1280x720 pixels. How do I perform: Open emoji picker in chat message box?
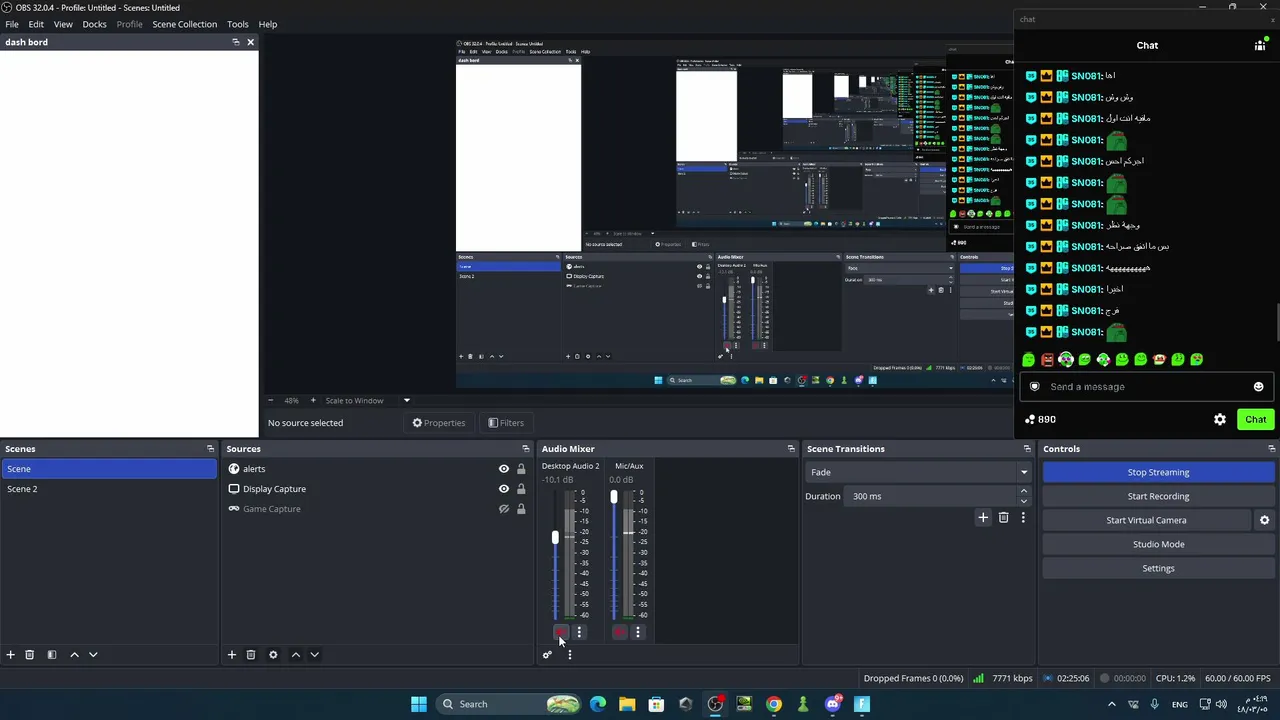pyautogui.click(x=1258, y=386)
